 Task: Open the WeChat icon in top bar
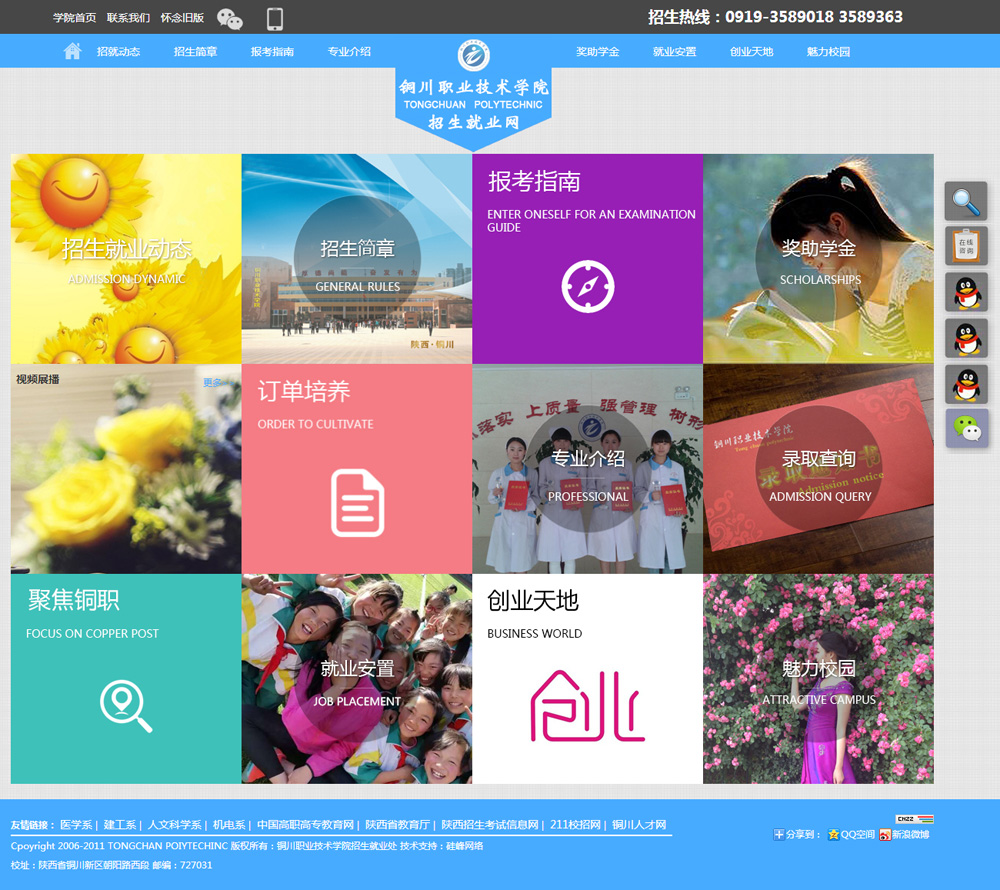[x=230, y=18]
